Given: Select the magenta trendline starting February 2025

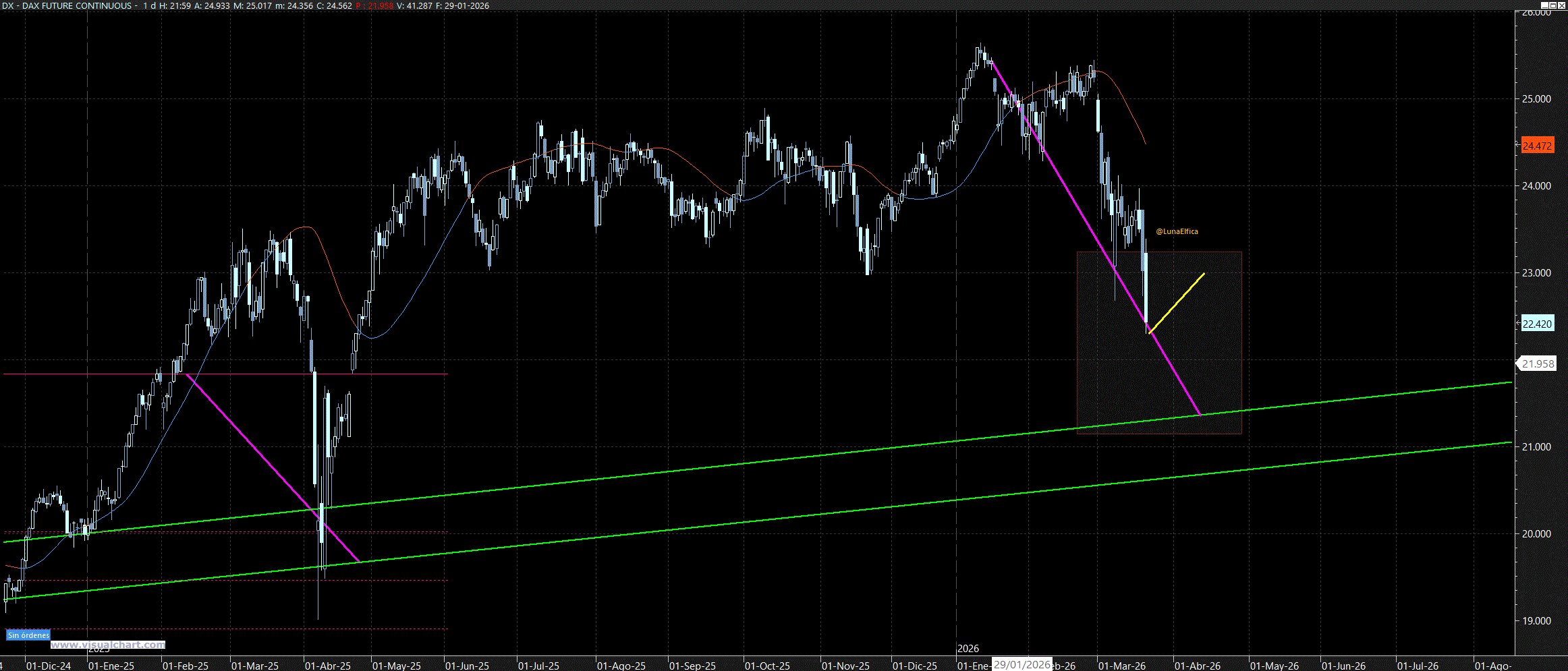Looking at the screenshot, I should [x=273, y=468].
